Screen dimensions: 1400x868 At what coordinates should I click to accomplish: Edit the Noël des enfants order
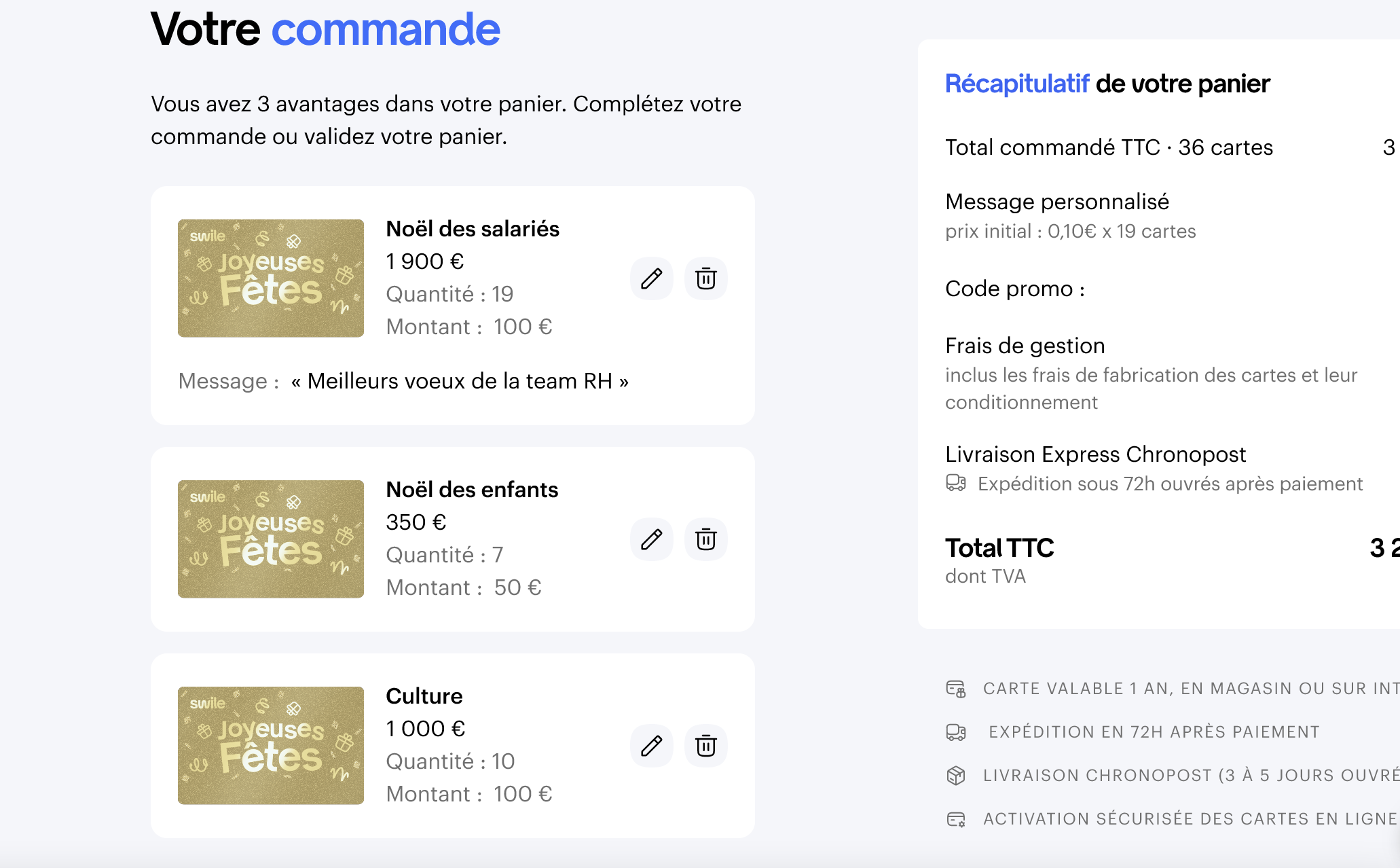651,539
